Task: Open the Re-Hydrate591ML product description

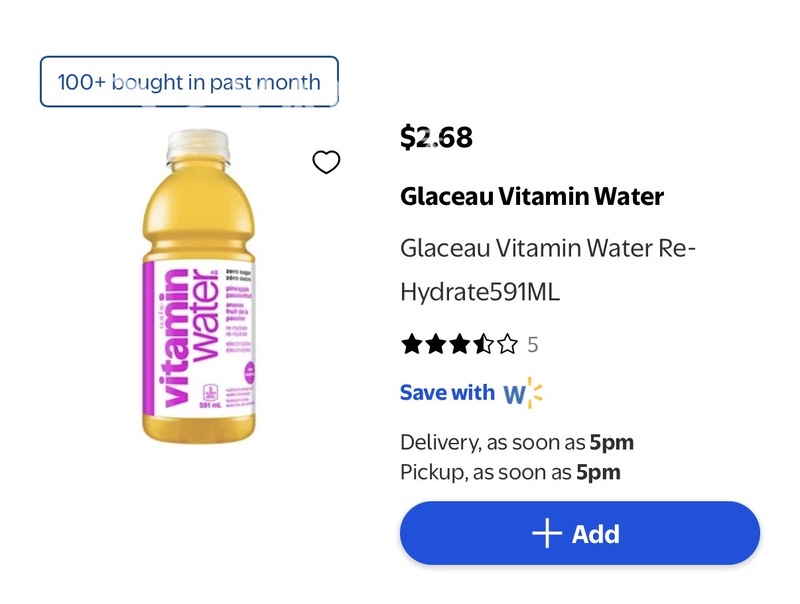Action: 547,269
